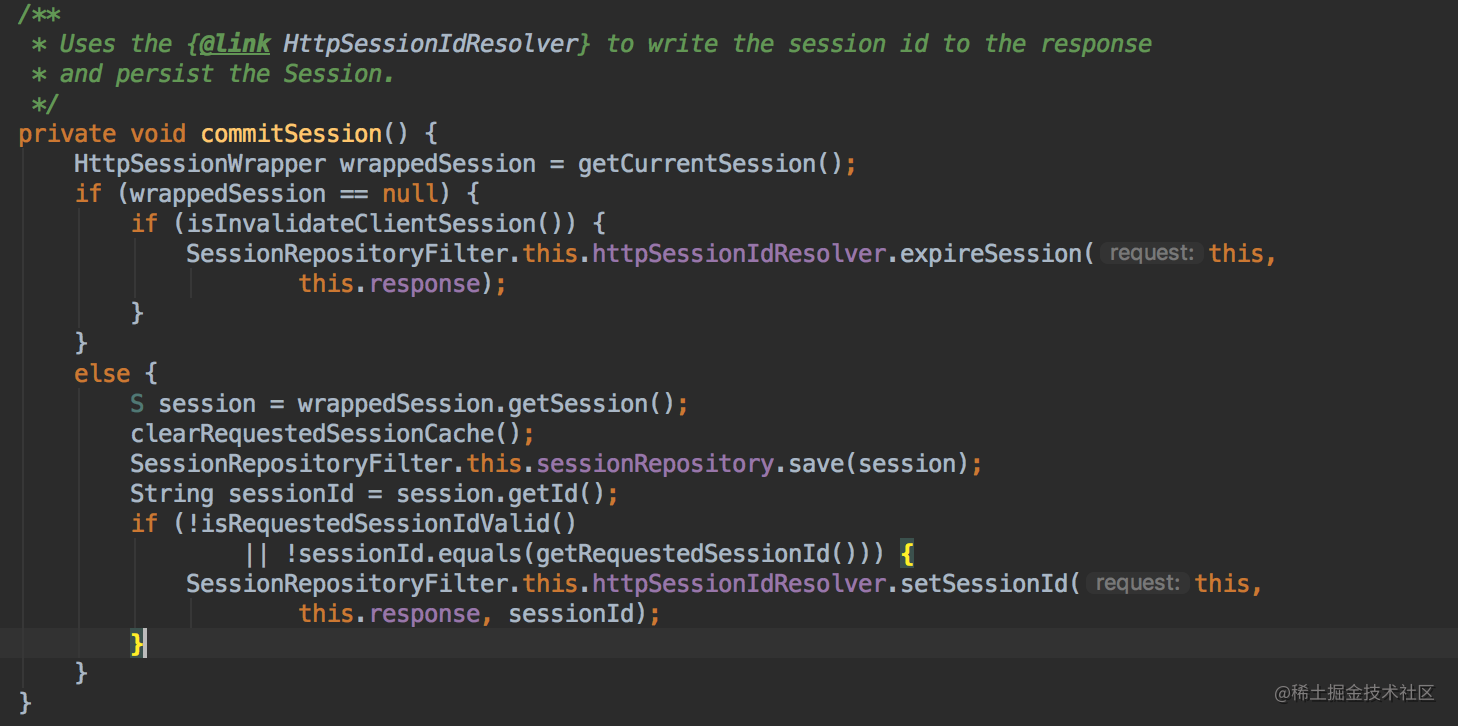This screenshot has width=1458, height=726.
Task: Click the expireSession method call
Action: click(991, 254)
